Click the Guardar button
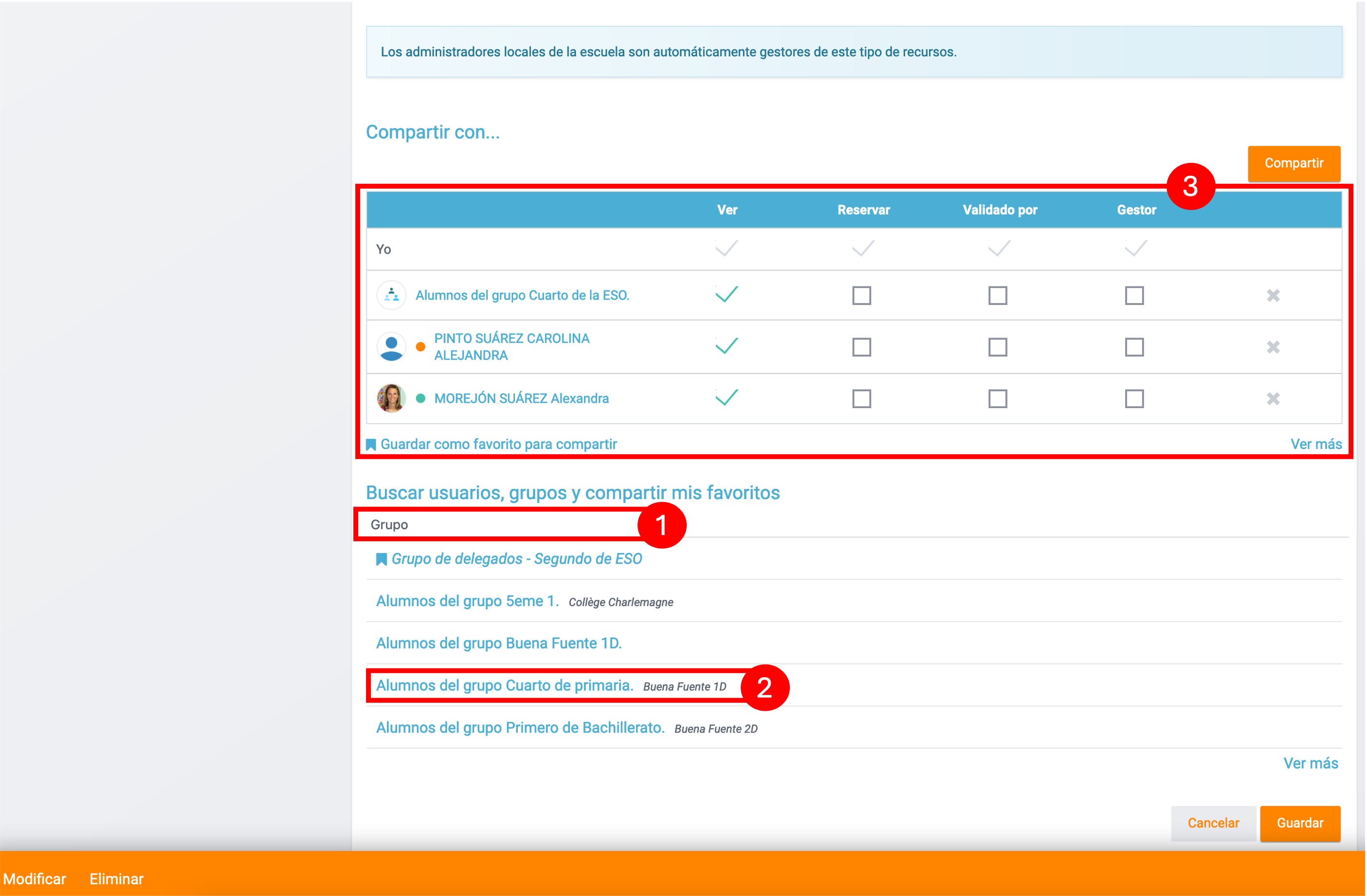 click(x=1299, y=823)
